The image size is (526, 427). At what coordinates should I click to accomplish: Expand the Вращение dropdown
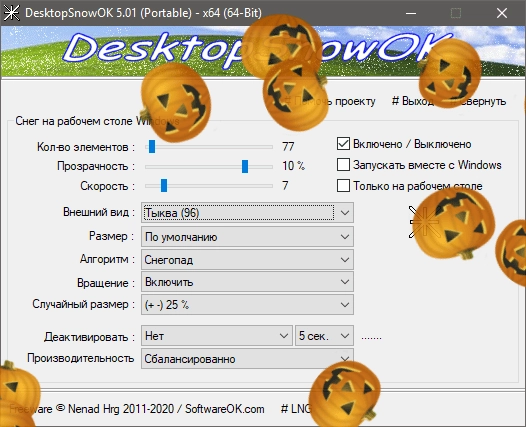point(247,282)
